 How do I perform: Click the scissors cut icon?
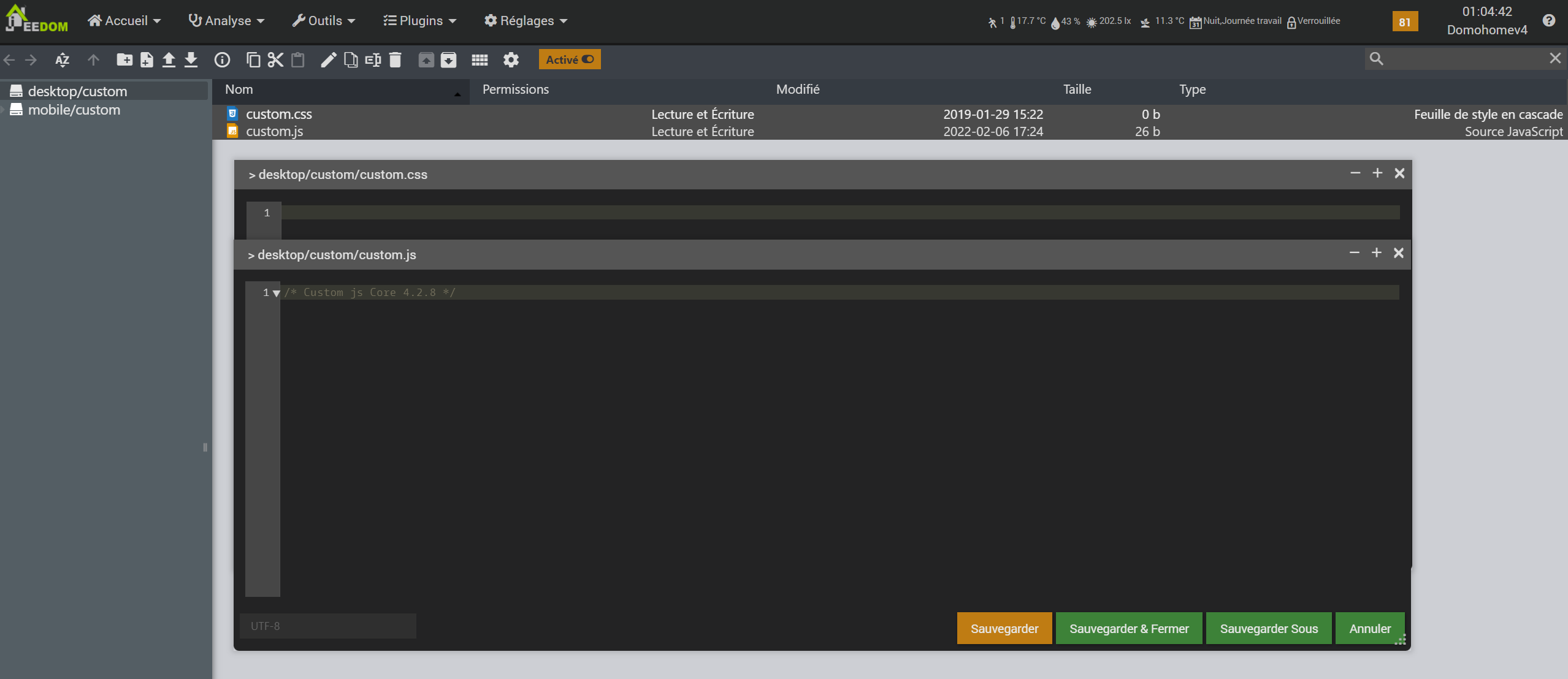[275, 59]
